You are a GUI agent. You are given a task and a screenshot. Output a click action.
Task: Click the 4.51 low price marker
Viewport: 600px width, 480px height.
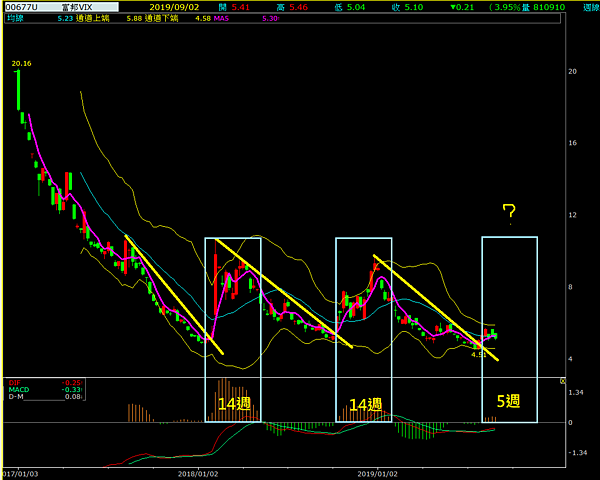pos(479,354)
